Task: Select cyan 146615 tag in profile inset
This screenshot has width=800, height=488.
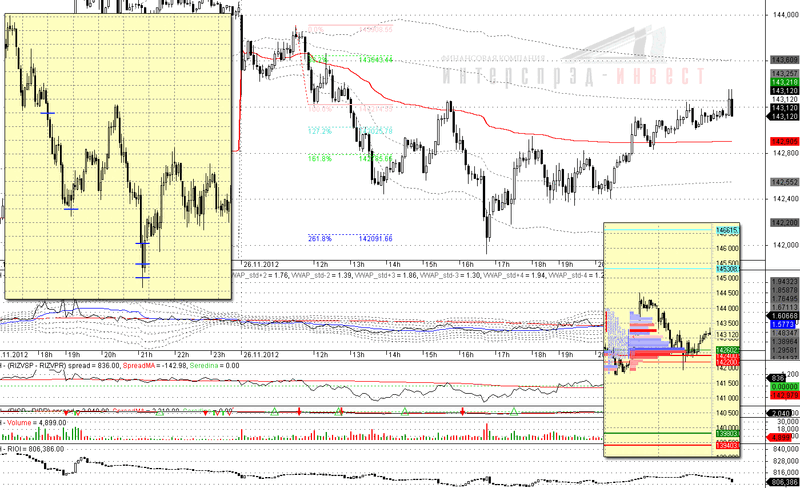Action: pyautogui.click(x=728, y=230)
